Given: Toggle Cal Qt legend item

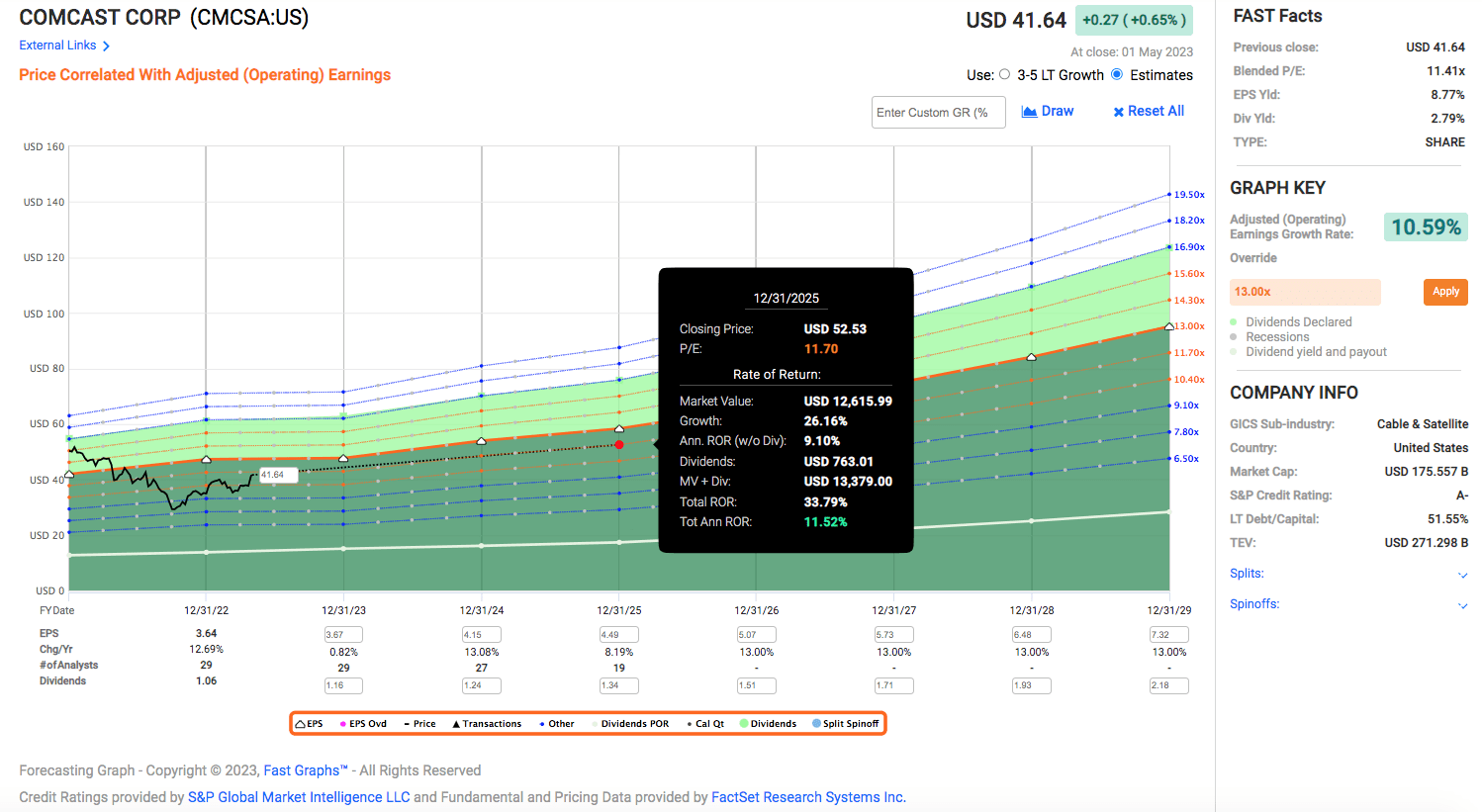Looking at the screenshot, I should pyautogui.click(x=705, y=724).
